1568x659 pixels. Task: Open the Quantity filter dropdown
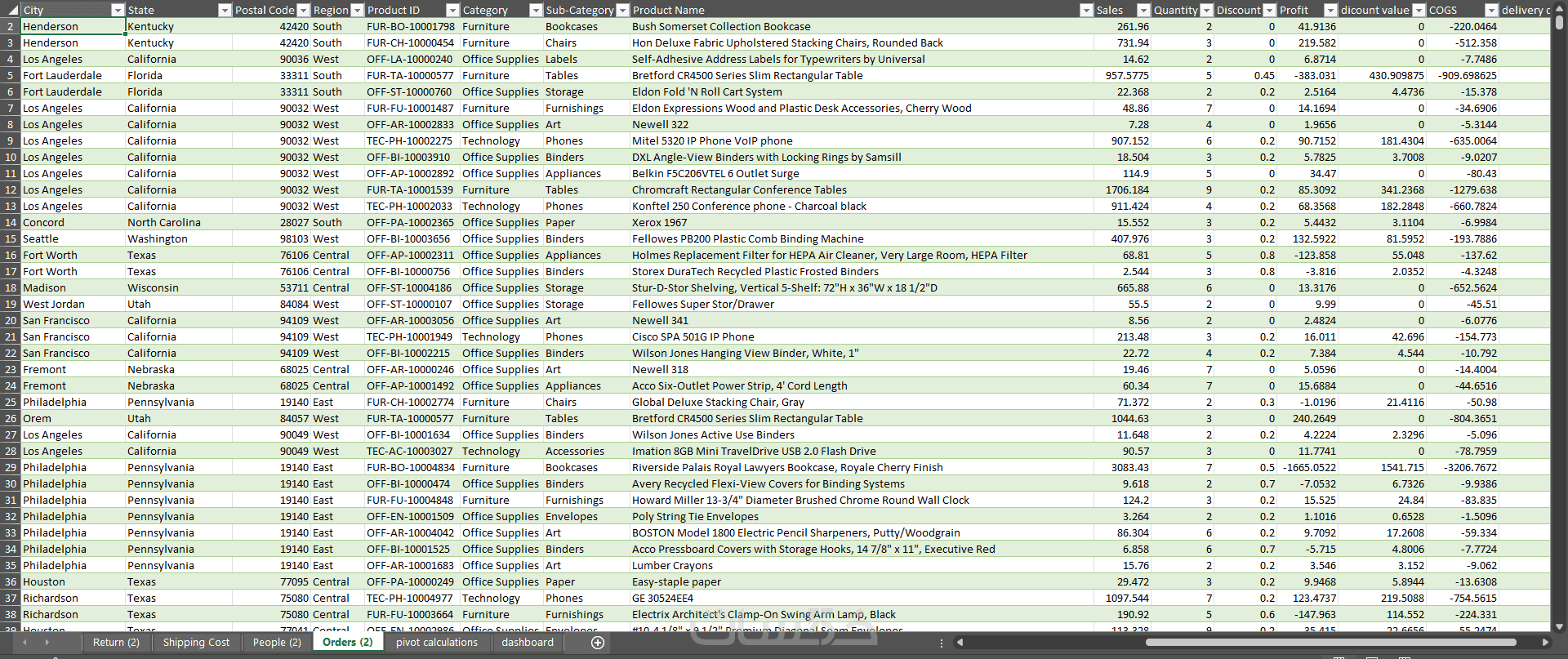tap(1205, 10)
